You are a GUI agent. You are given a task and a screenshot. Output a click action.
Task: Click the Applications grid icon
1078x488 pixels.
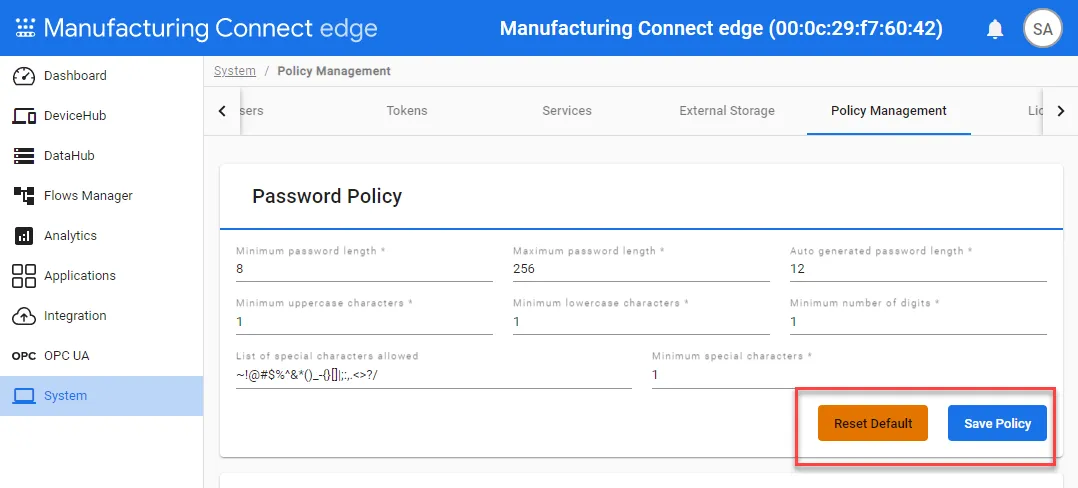pyautogui.click(x=24, y=276)
